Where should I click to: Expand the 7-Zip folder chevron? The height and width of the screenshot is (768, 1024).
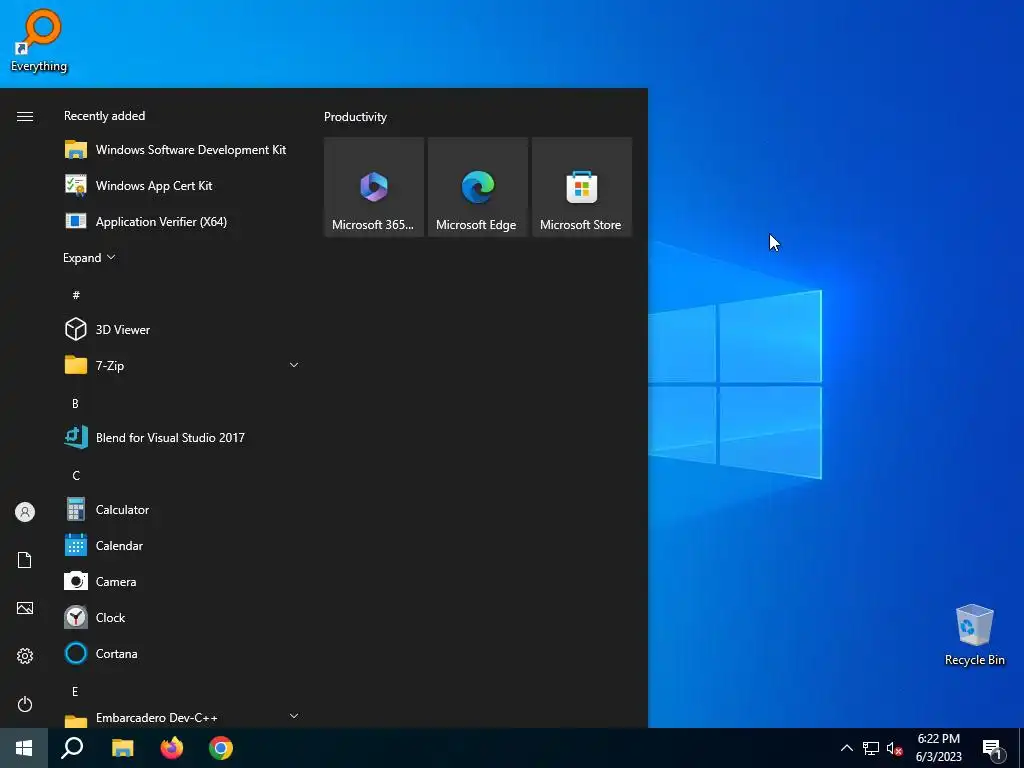tap(294, 365)
